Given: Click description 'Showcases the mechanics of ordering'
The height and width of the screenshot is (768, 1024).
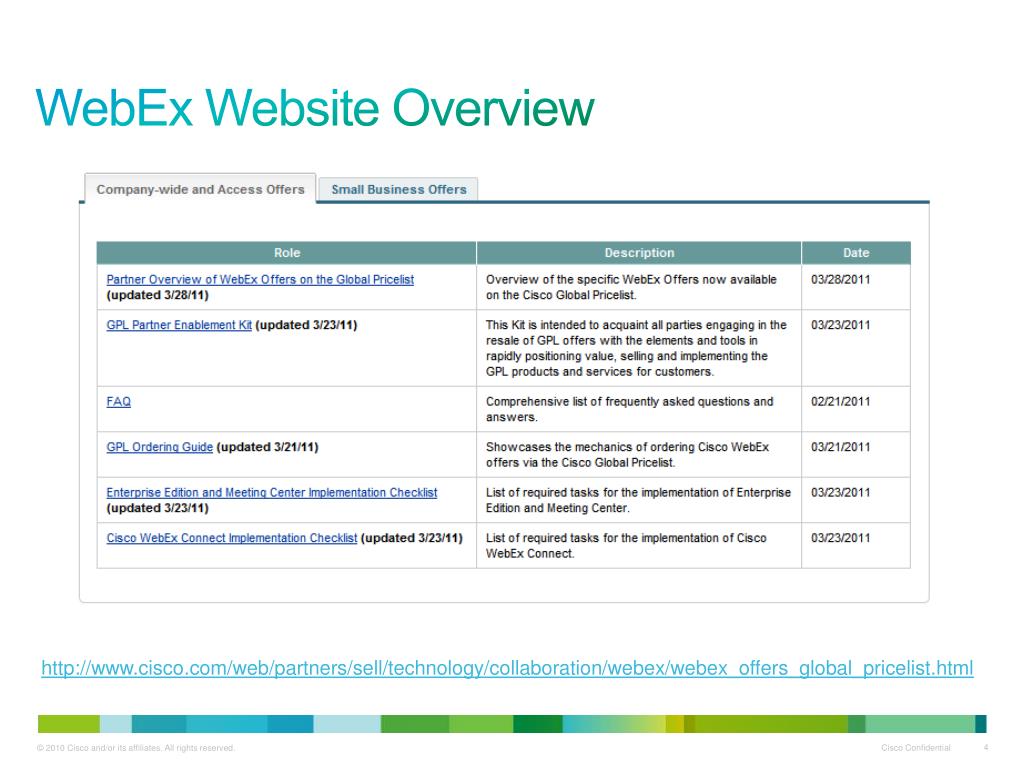Looking at the screenshot, I should (627, 455).
